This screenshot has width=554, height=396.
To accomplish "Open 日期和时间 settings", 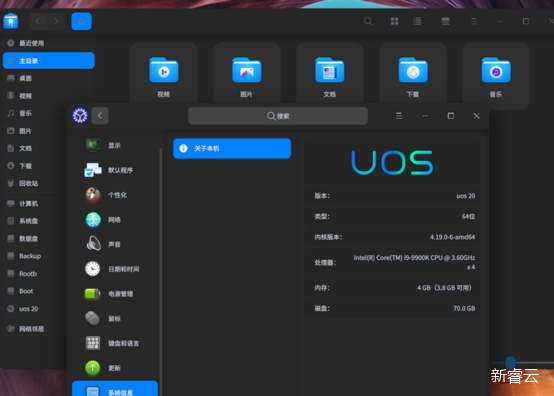I will [x=115, y=269].
